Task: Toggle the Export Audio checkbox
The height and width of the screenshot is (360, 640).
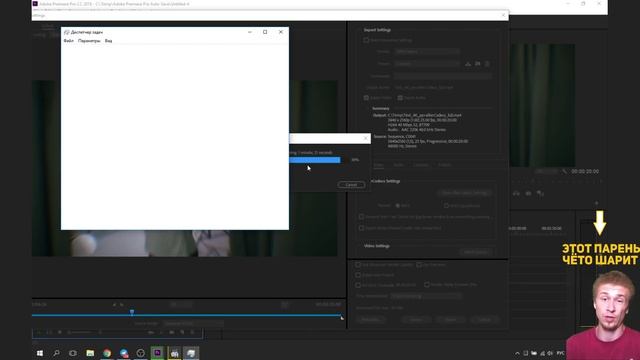Action: coord(400,98)
